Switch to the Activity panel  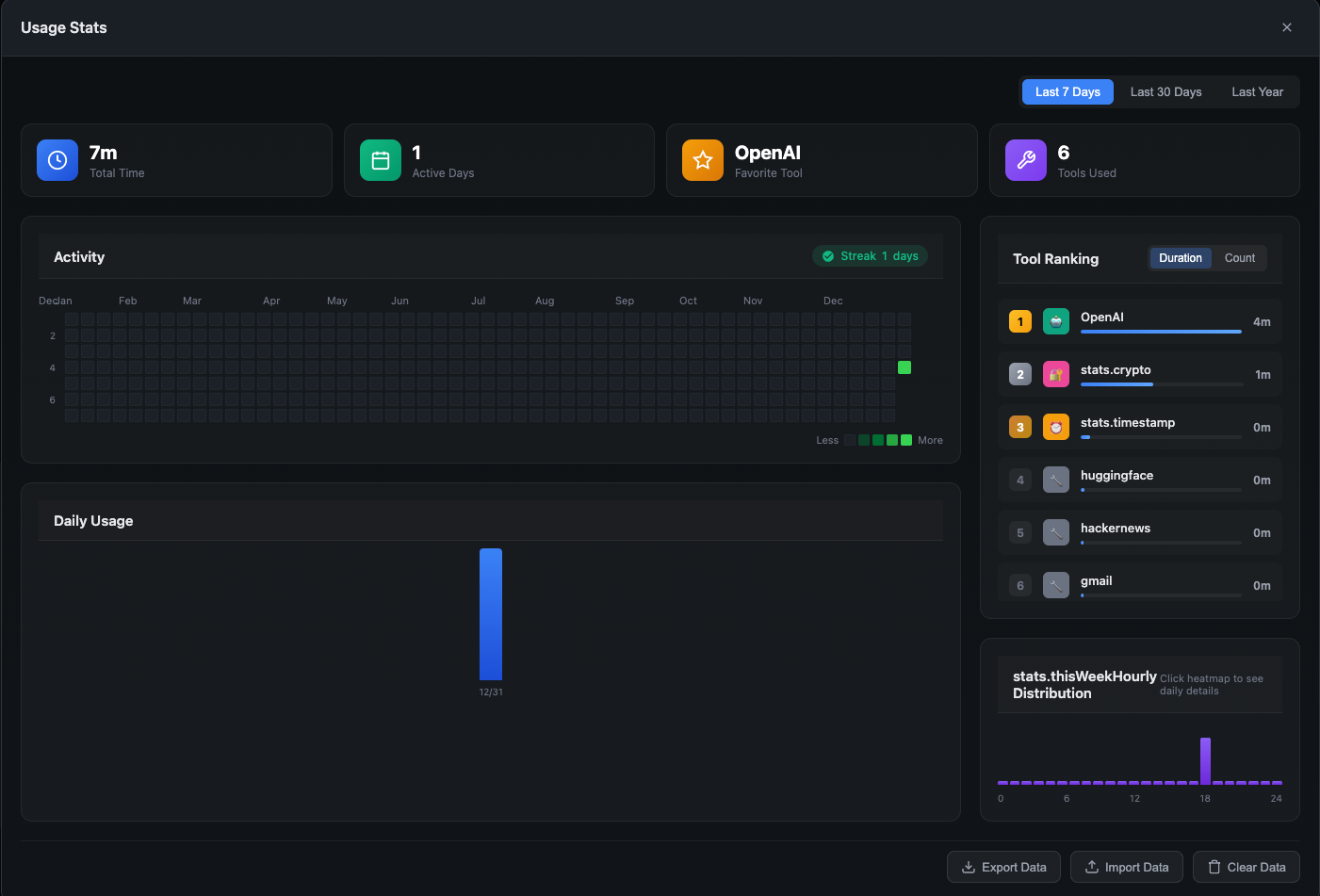tap(79, 256)
